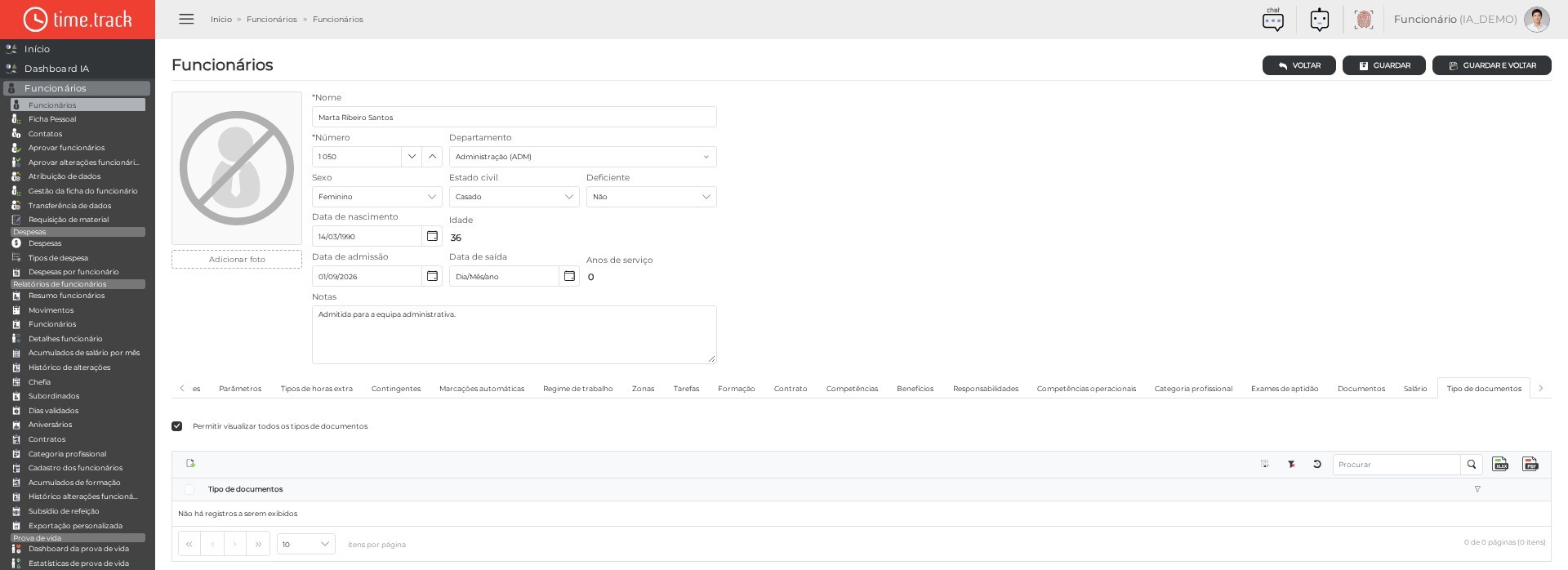Open the chat icon in header

pyautogui.click(x=1273, y=20)
